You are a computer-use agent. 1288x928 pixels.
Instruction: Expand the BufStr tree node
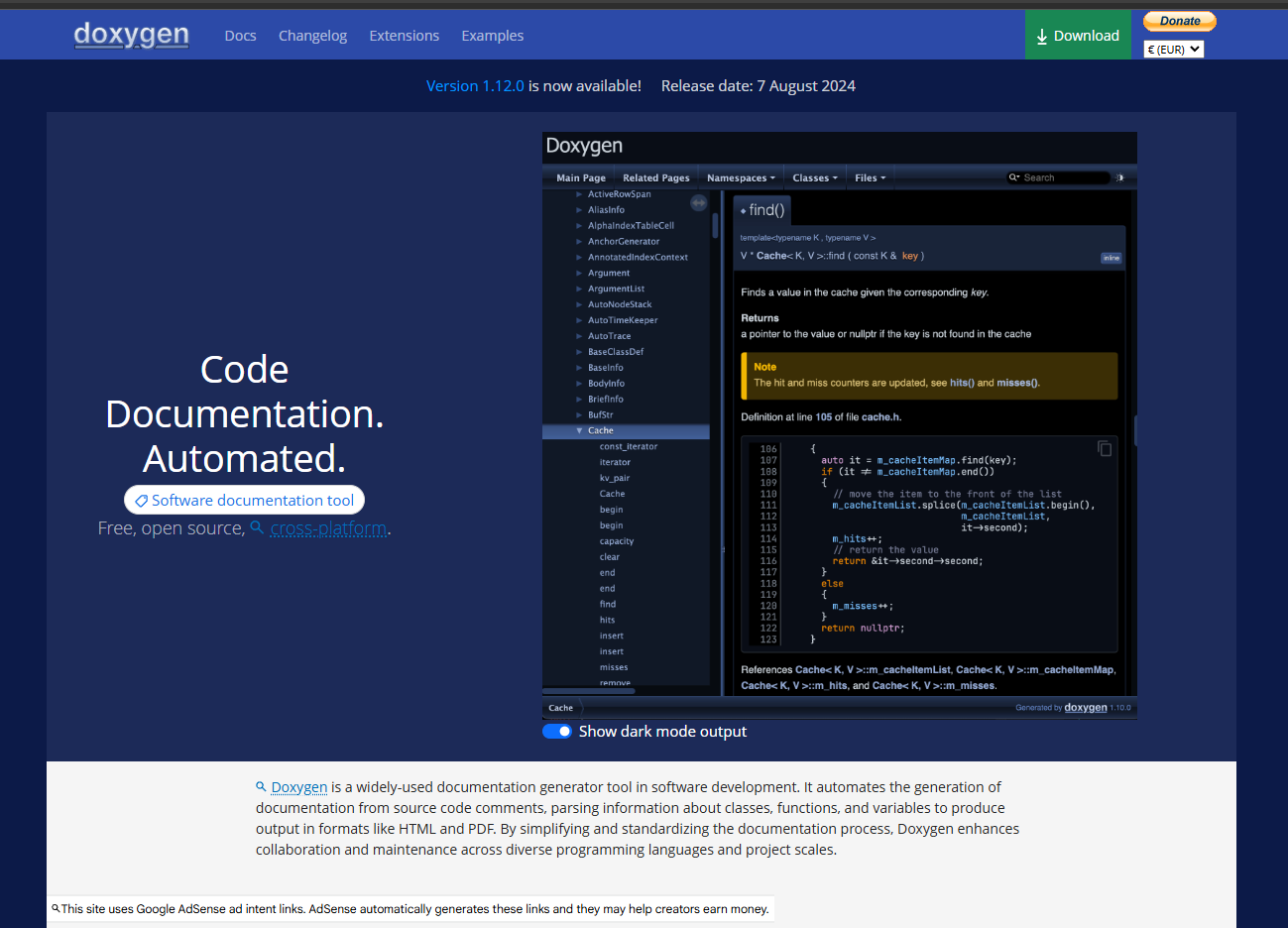579,415
